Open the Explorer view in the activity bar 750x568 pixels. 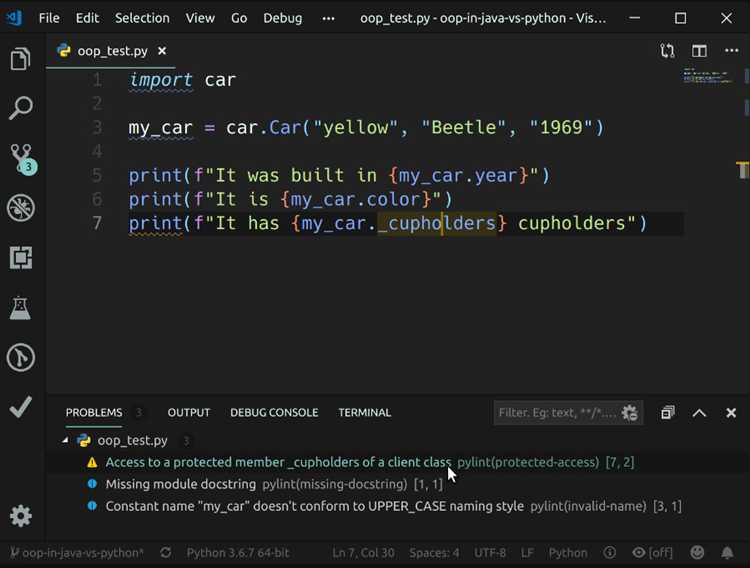(20, 59)
